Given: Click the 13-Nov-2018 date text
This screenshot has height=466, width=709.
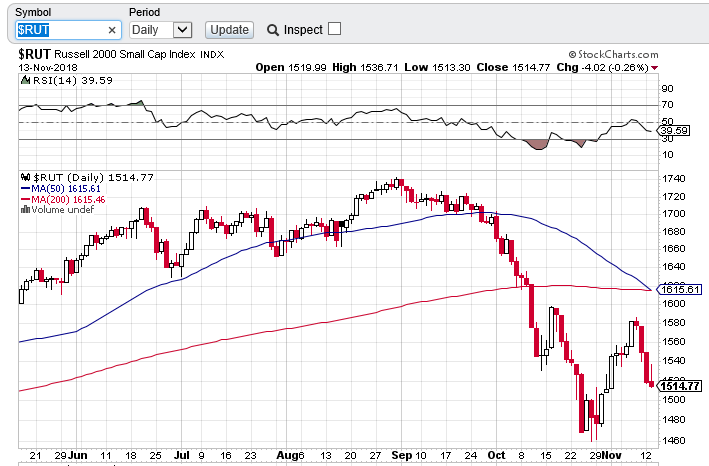Looking at the screenshot, I should [x=48, y=68].
